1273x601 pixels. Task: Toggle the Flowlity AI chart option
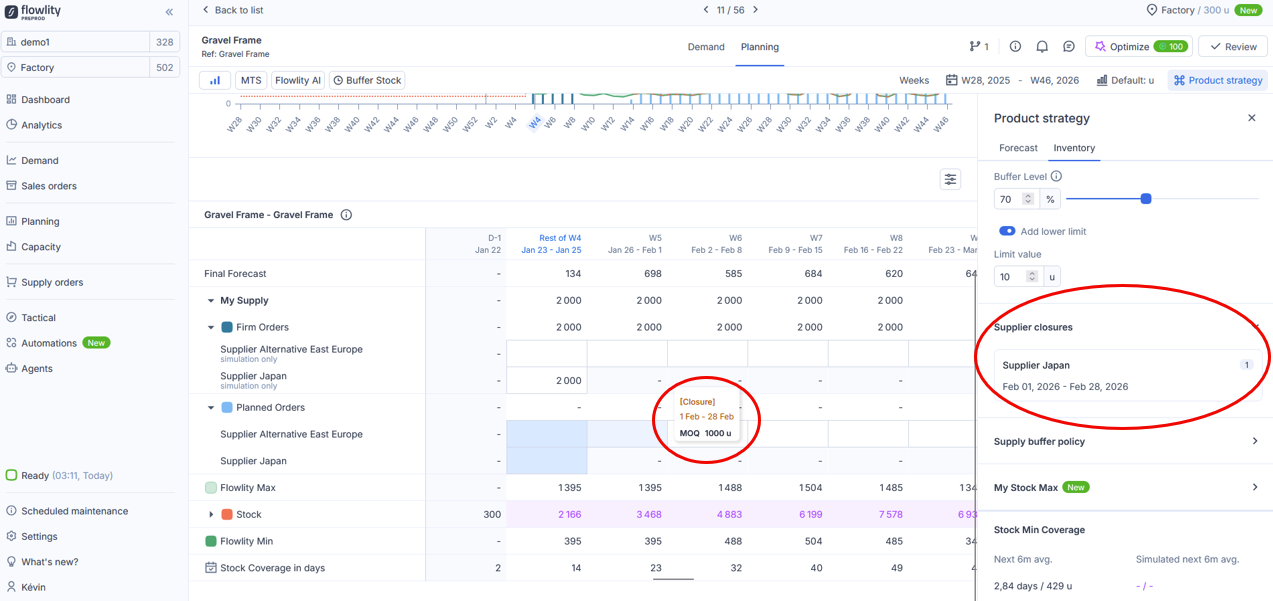click(x=297, y=80)
